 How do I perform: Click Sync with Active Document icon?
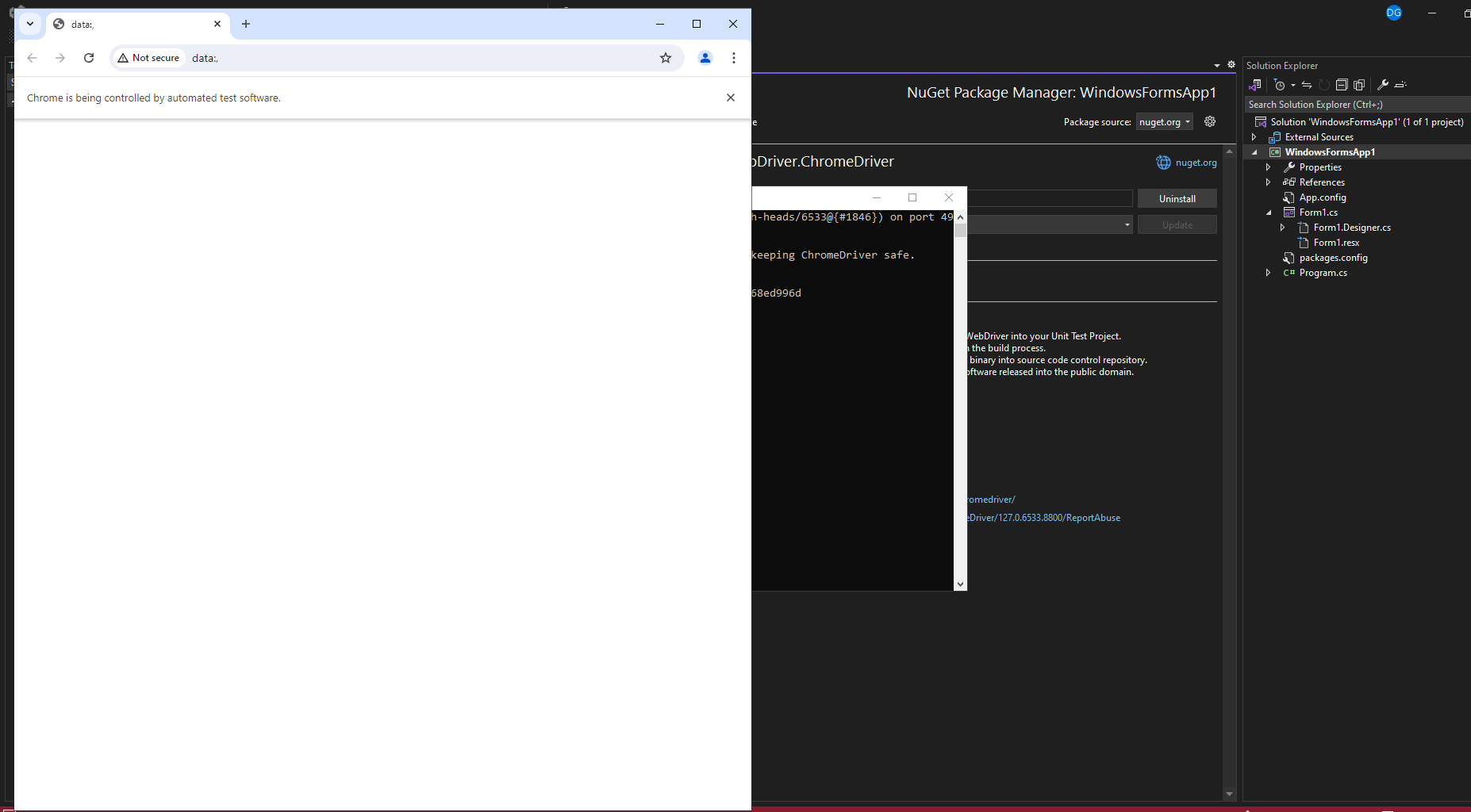(1306, 85)
